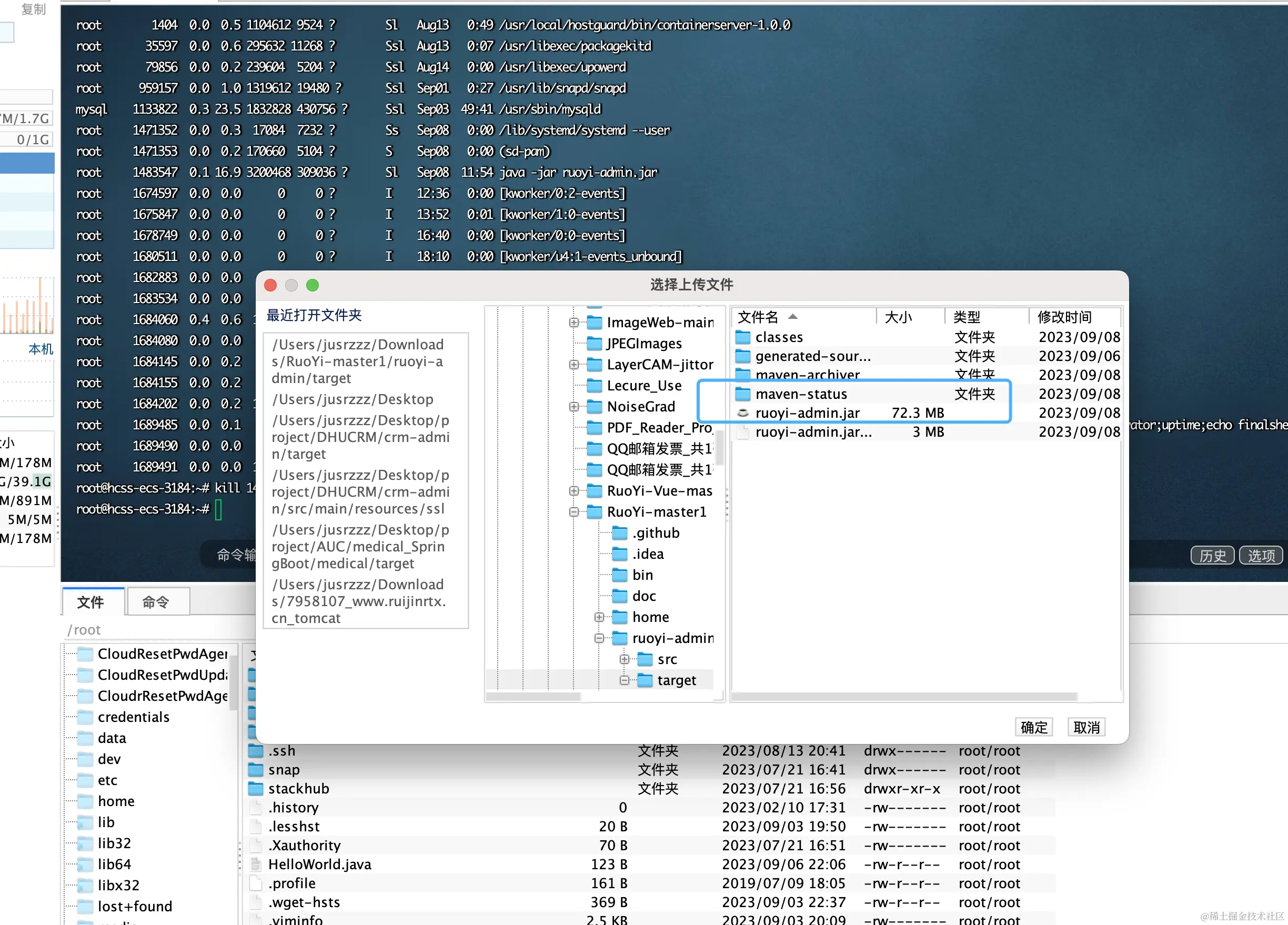Viewport: 1288px width, 925px height.
Task: Expand the src folder node
Action: [x=624, y=659]
